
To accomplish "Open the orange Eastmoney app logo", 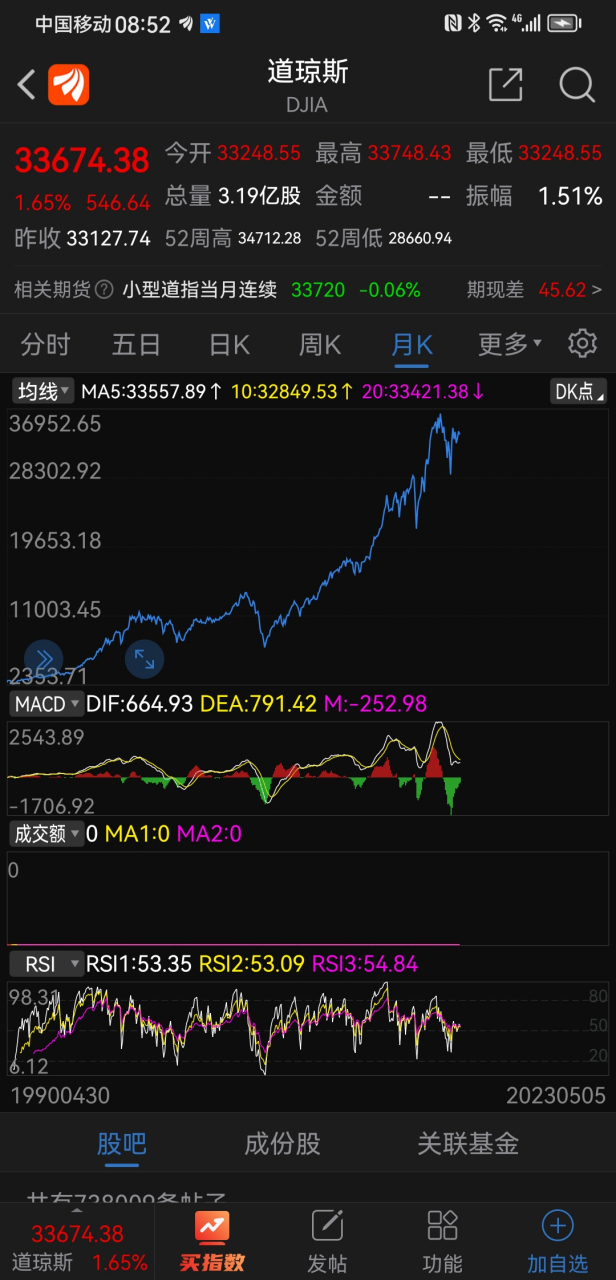I will tap(69, 85).
